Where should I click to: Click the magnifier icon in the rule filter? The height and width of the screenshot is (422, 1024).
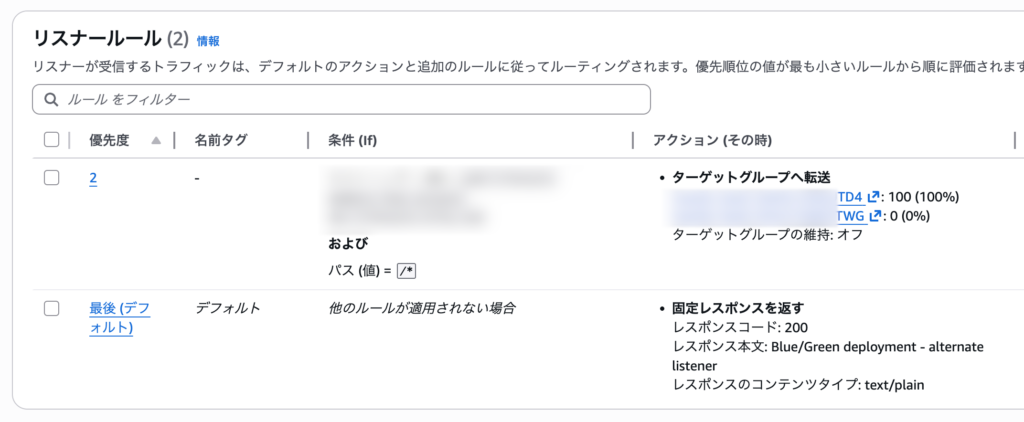[50, 100]
